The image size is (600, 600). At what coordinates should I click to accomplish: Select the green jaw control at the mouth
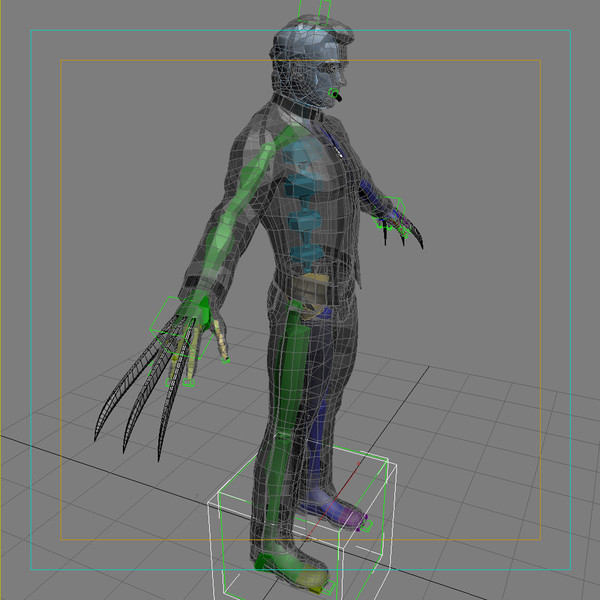pyautogui.click(x=334, y=94)
